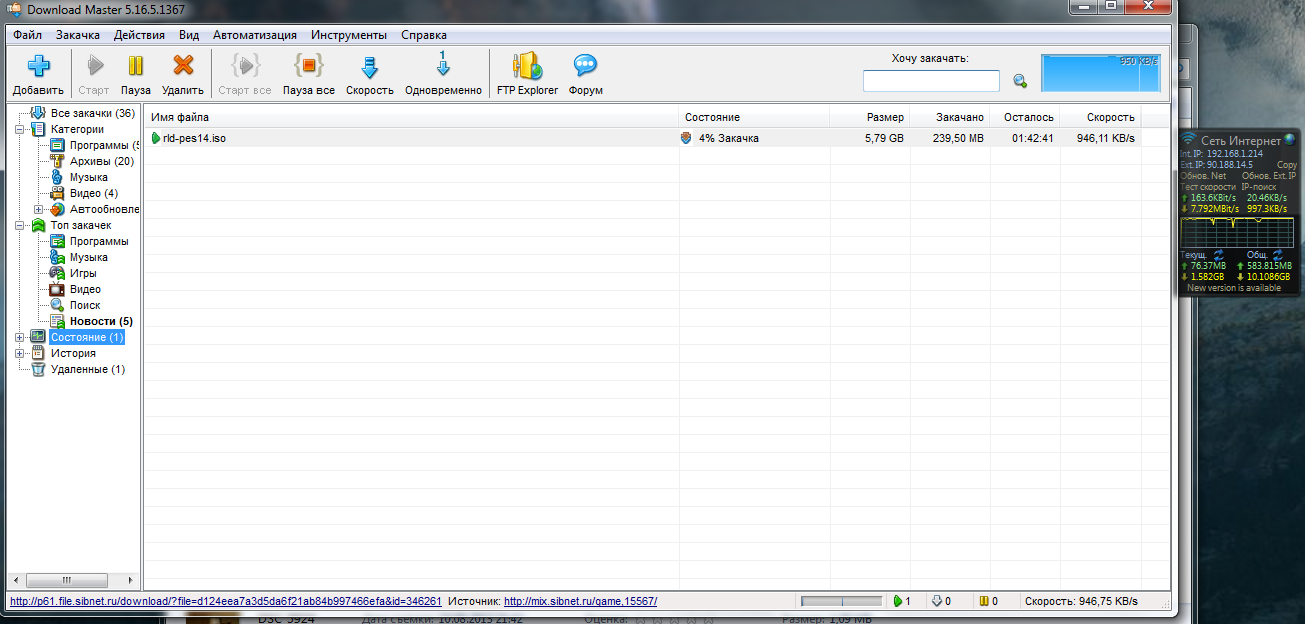Click the Старт все toolbar icon
1305x624 pixels.
coord(245,67)
